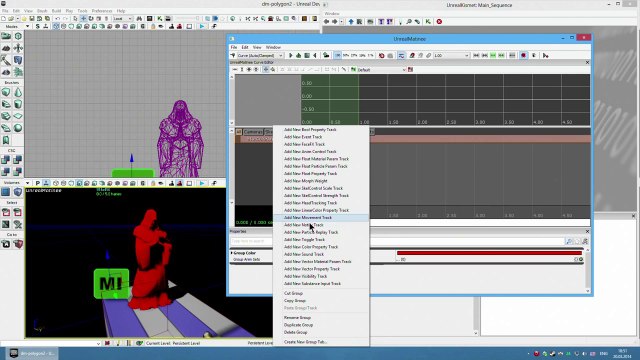The image size is (640, 360).
Task: Choose Add New Toggle Track
Action: click(x=321, y=240)
